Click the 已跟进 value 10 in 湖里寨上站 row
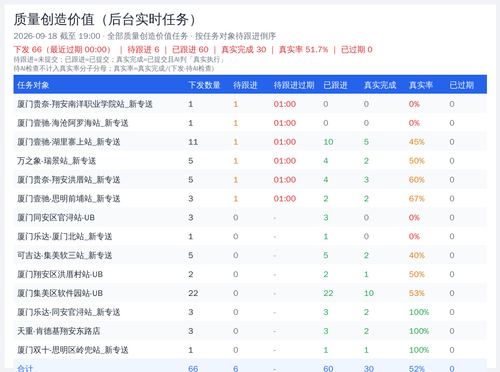Viewport: 500px width, 372px height. 328,142
